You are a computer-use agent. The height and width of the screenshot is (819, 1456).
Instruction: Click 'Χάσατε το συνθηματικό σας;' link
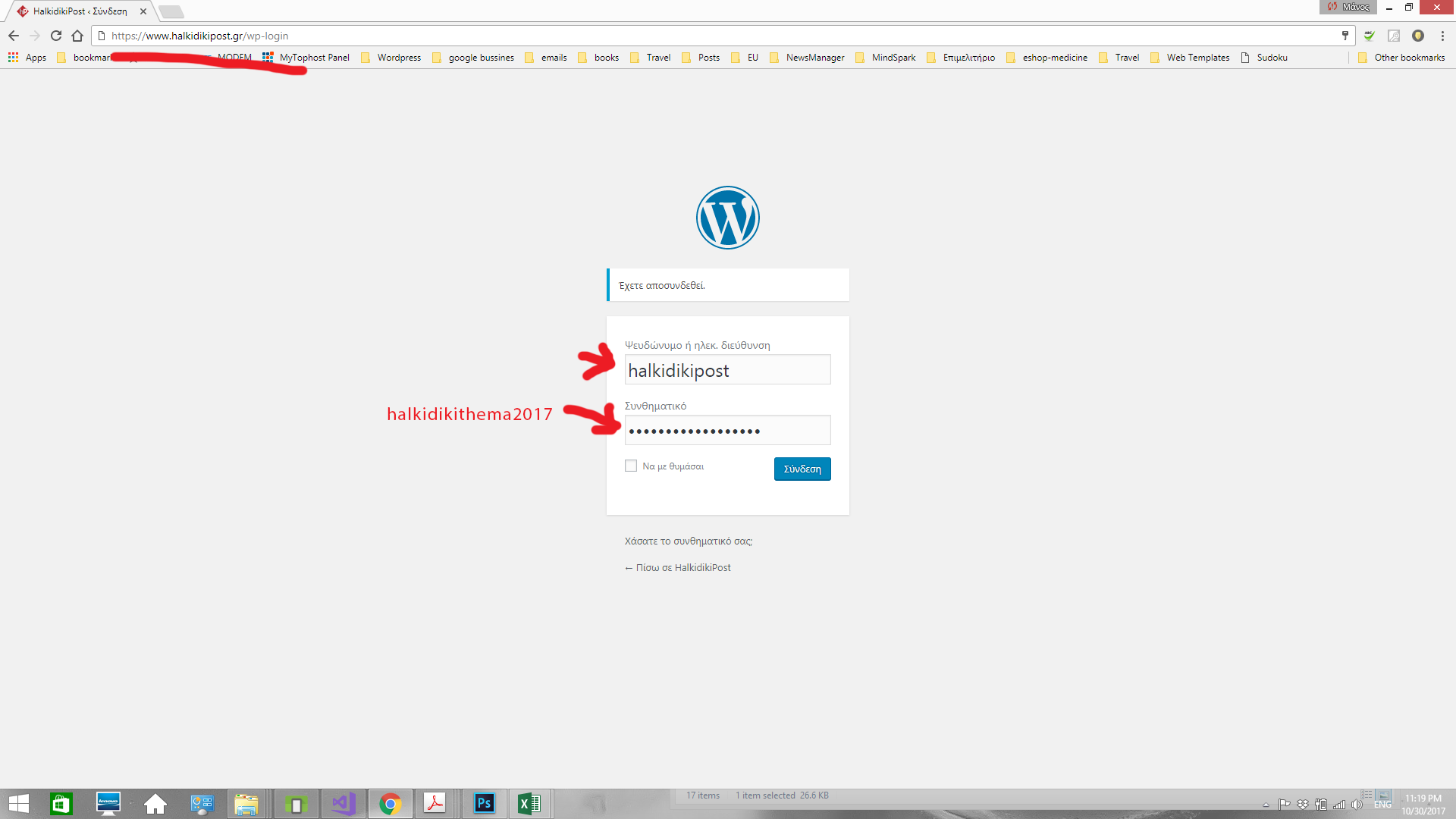pyautogui.click(x=688, y=541)
